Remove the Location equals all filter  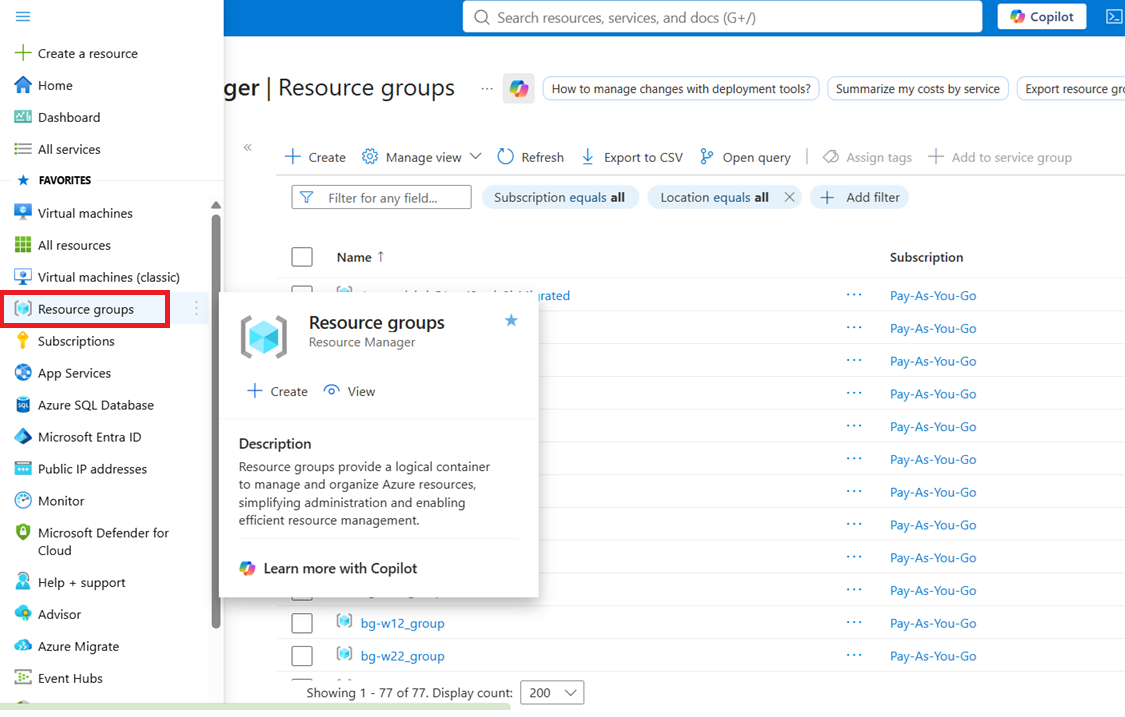[x=789, y=197]
